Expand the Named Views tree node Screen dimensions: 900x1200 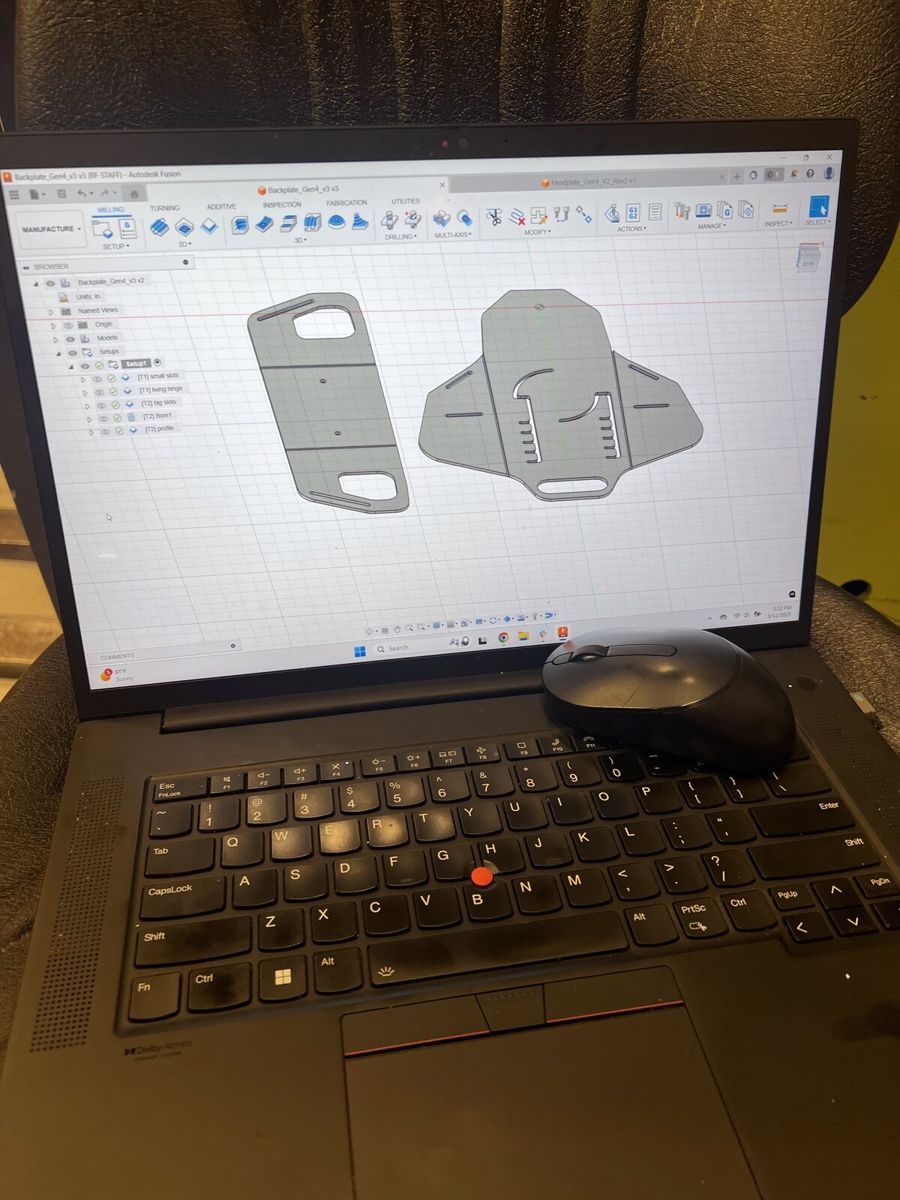pos(52,311)
